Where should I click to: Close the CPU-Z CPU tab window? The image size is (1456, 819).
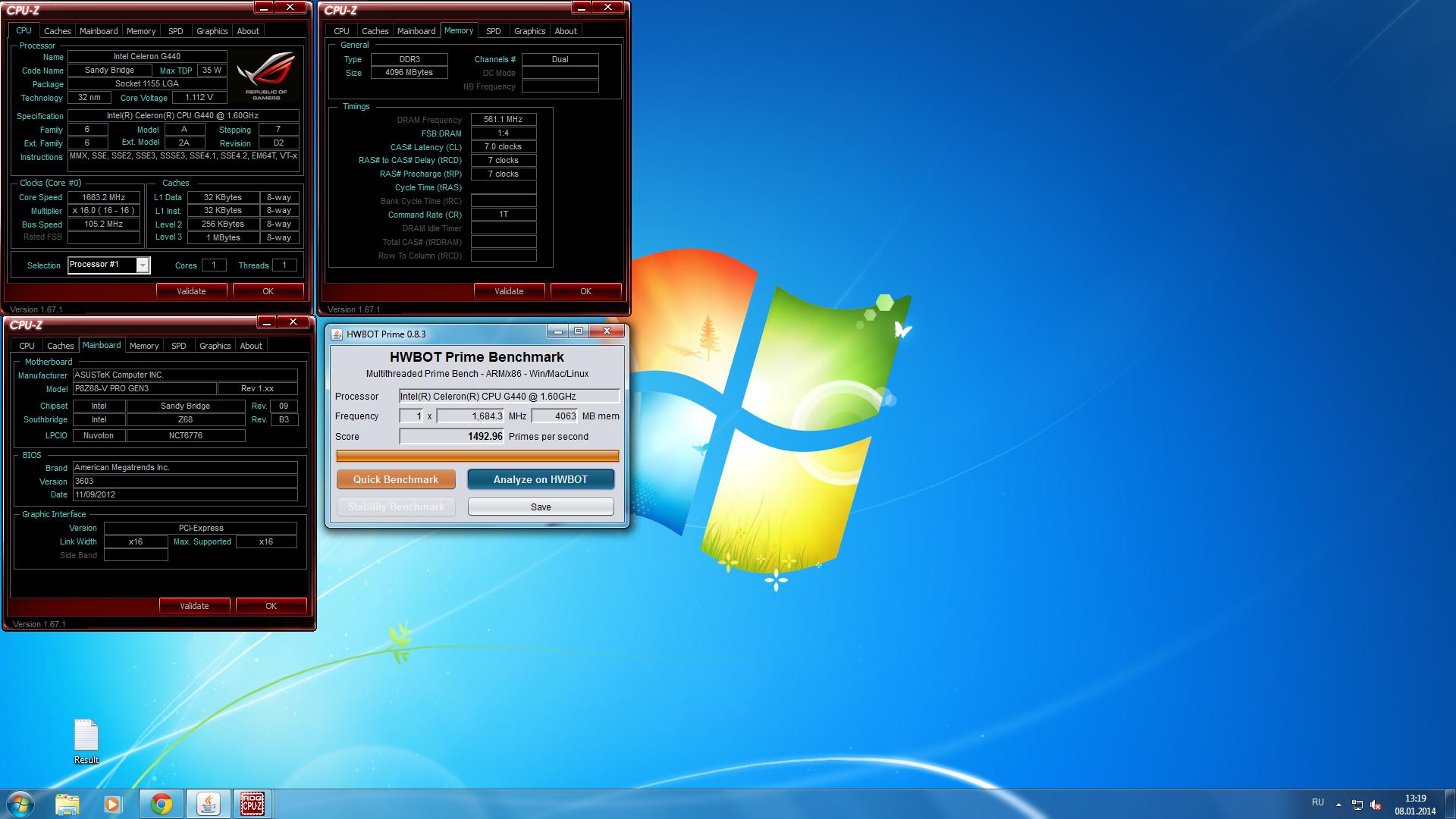(290, 8)
